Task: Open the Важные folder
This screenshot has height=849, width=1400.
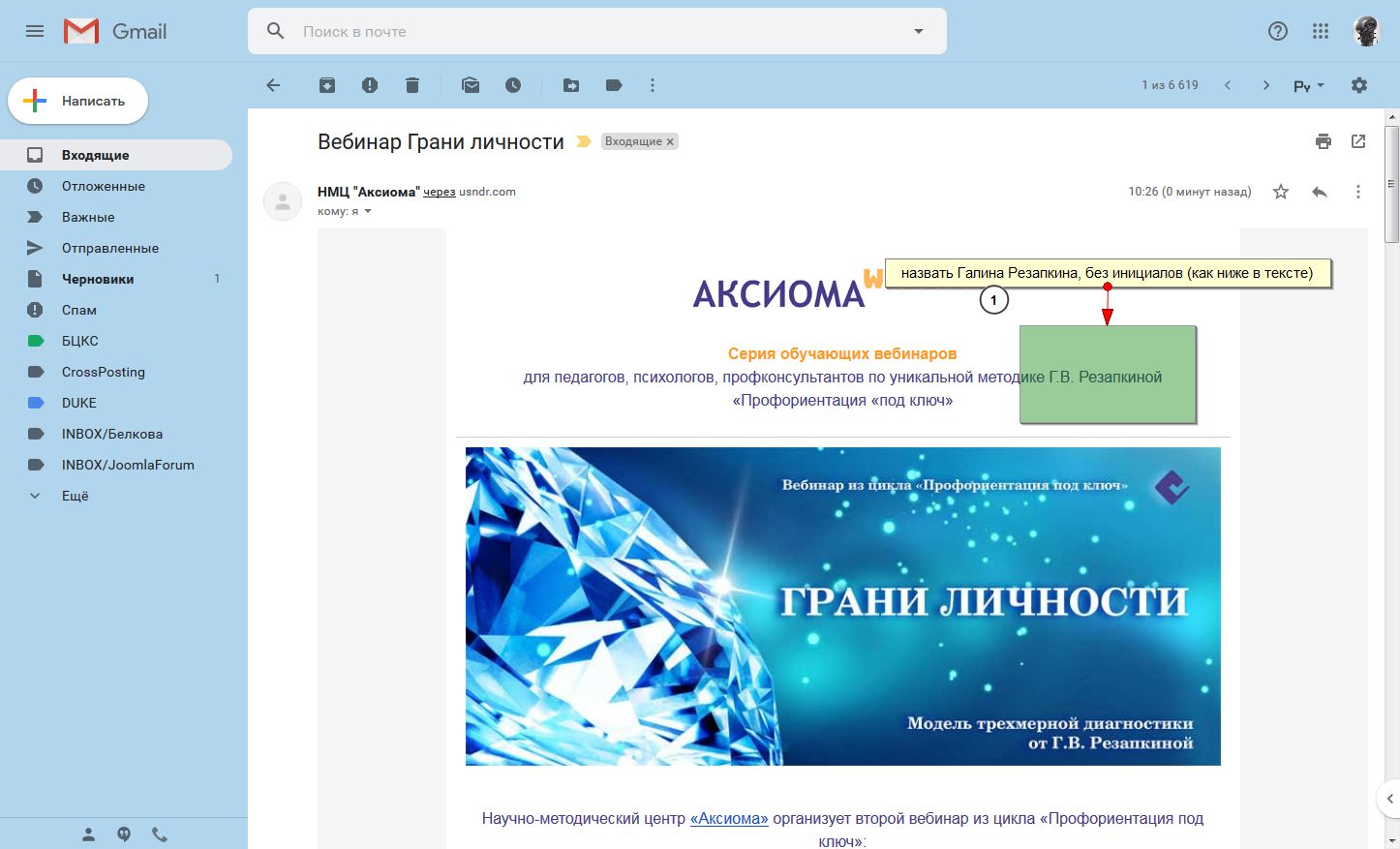Action: (116, 217)
